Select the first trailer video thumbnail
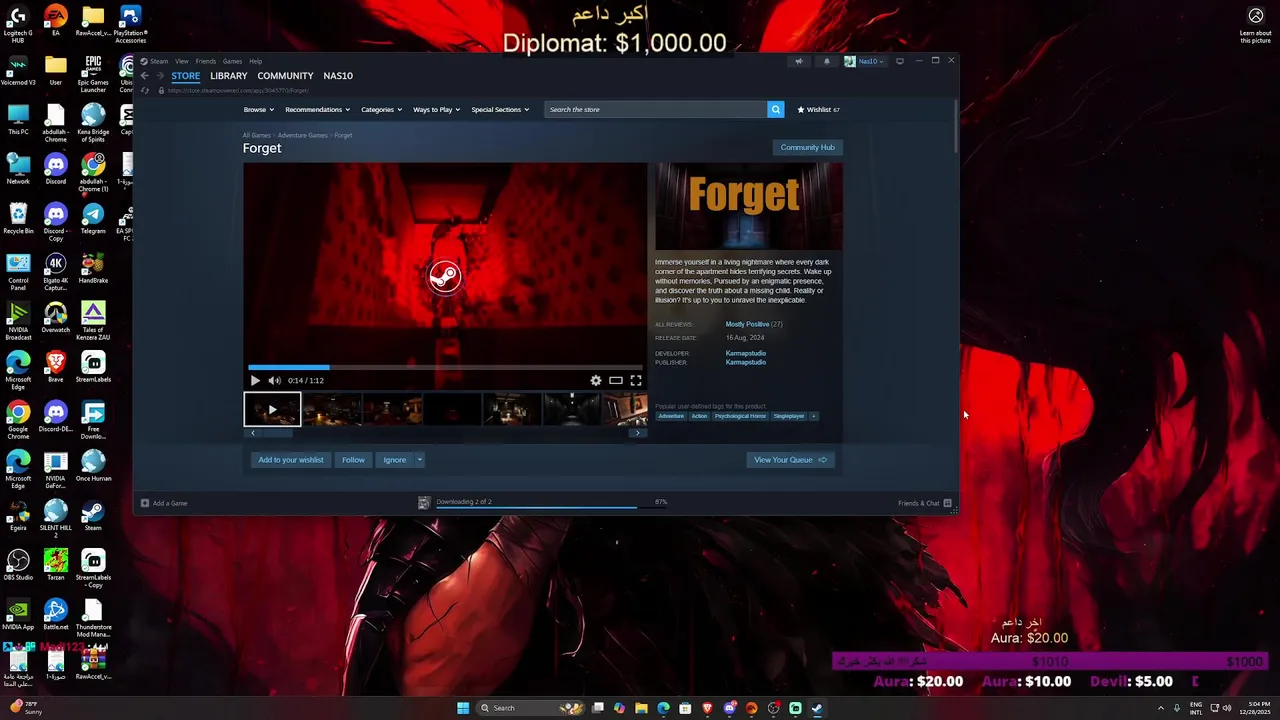The width and height of the screenshot is (1280, 720). coord(272,409)
